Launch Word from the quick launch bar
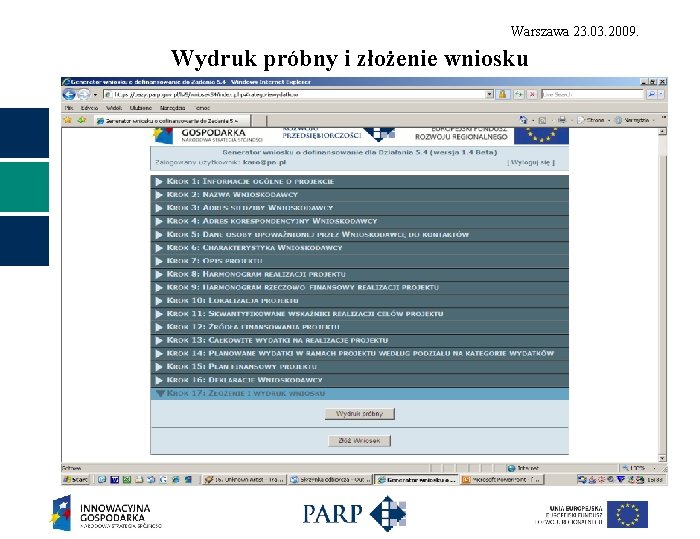700x539 pixels. pos(114,480)
